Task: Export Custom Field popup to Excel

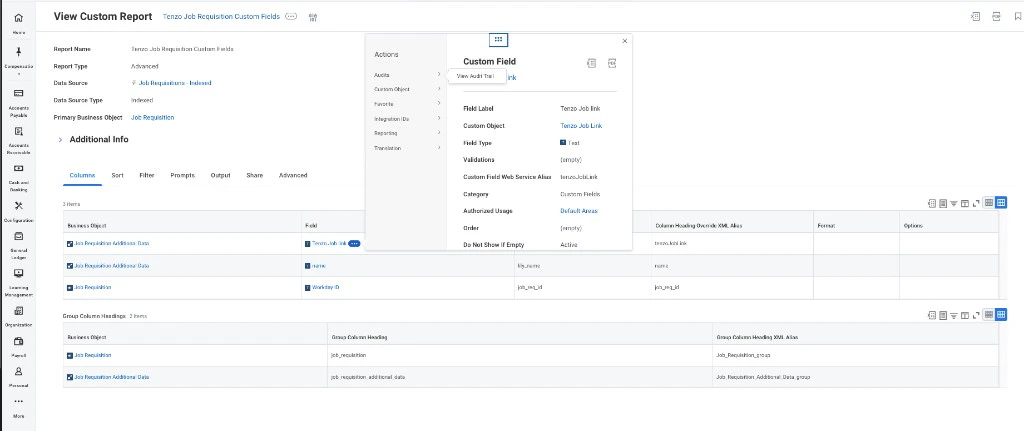Action: coord(591,63)
